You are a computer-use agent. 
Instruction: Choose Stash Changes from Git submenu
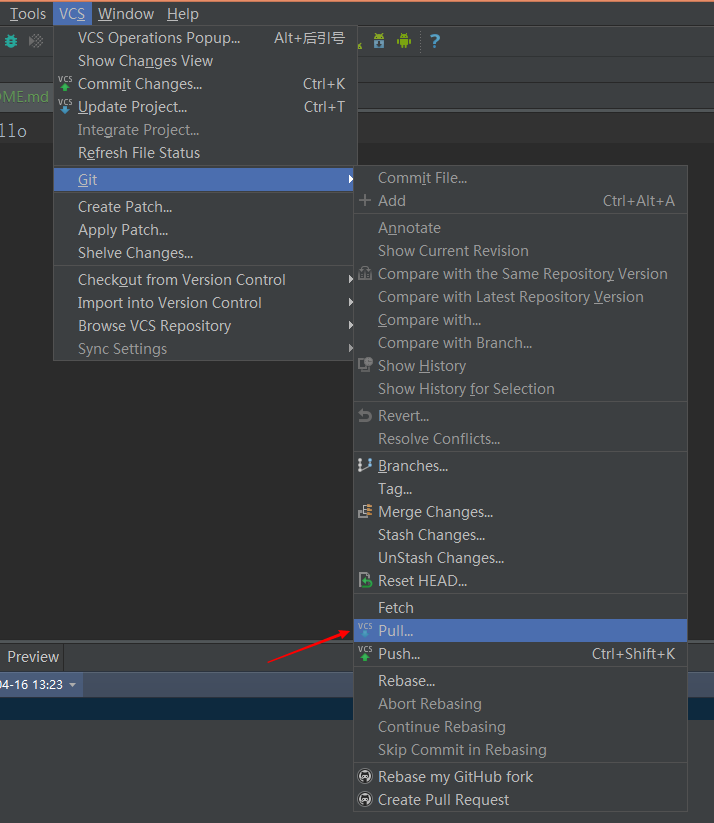click(x=520, y=535)
